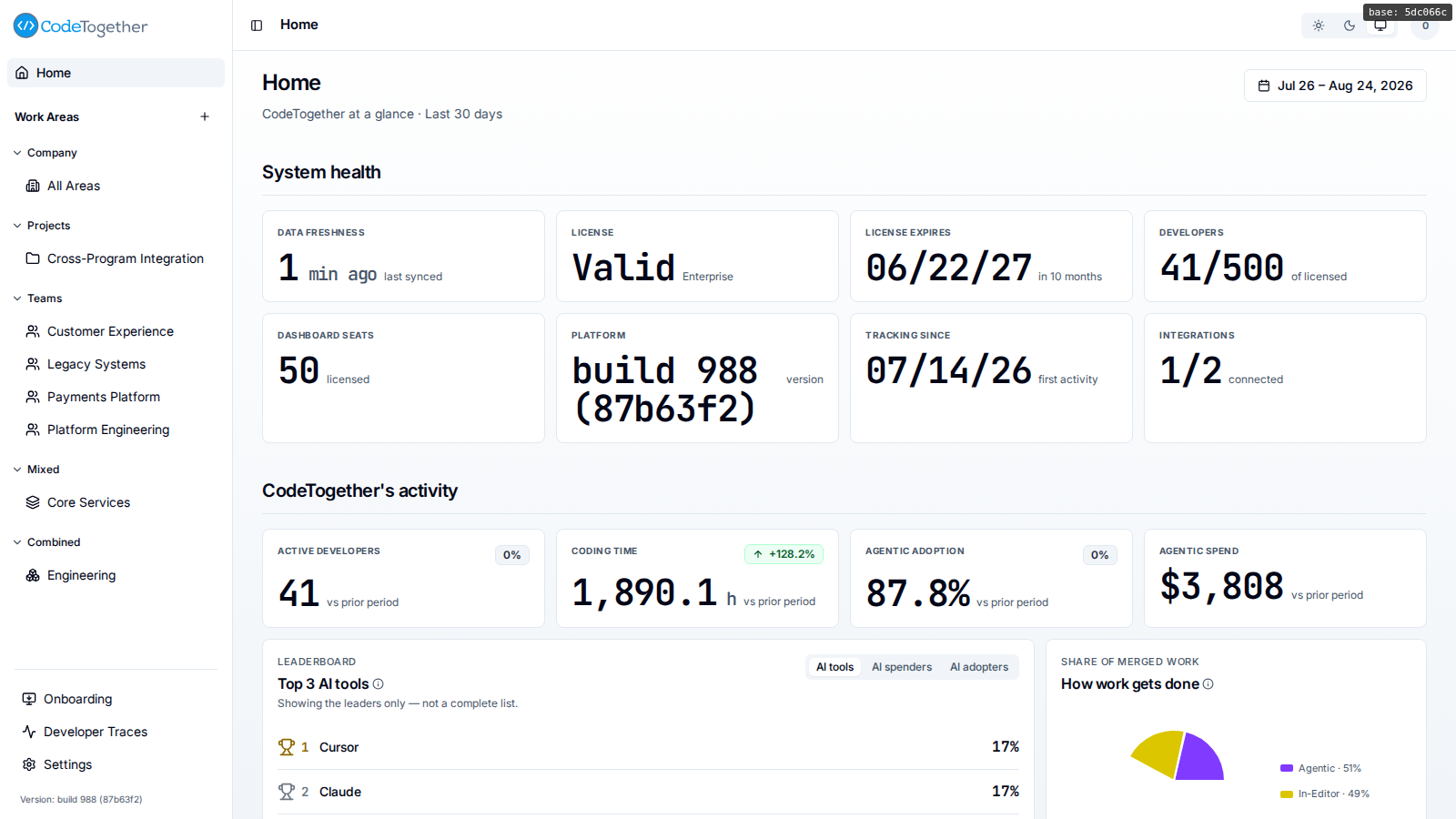Click the Integrations 1/2 value
The image size is (1456, 819).
click(x=1190, y=370)
